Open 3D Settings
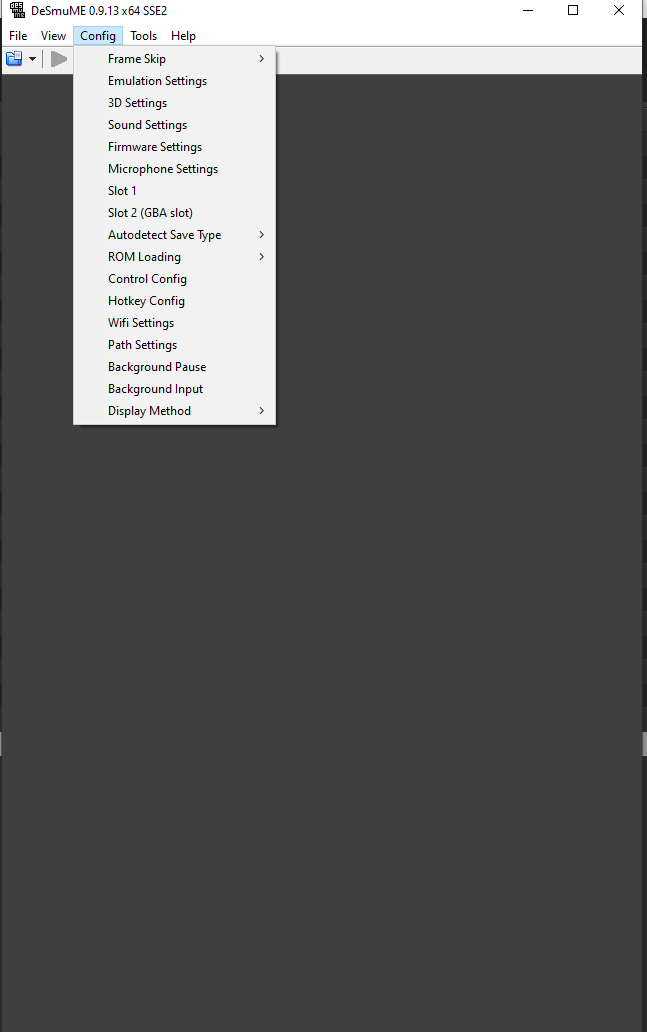This screenshot has height=1032, width=647. coord(174,103)
